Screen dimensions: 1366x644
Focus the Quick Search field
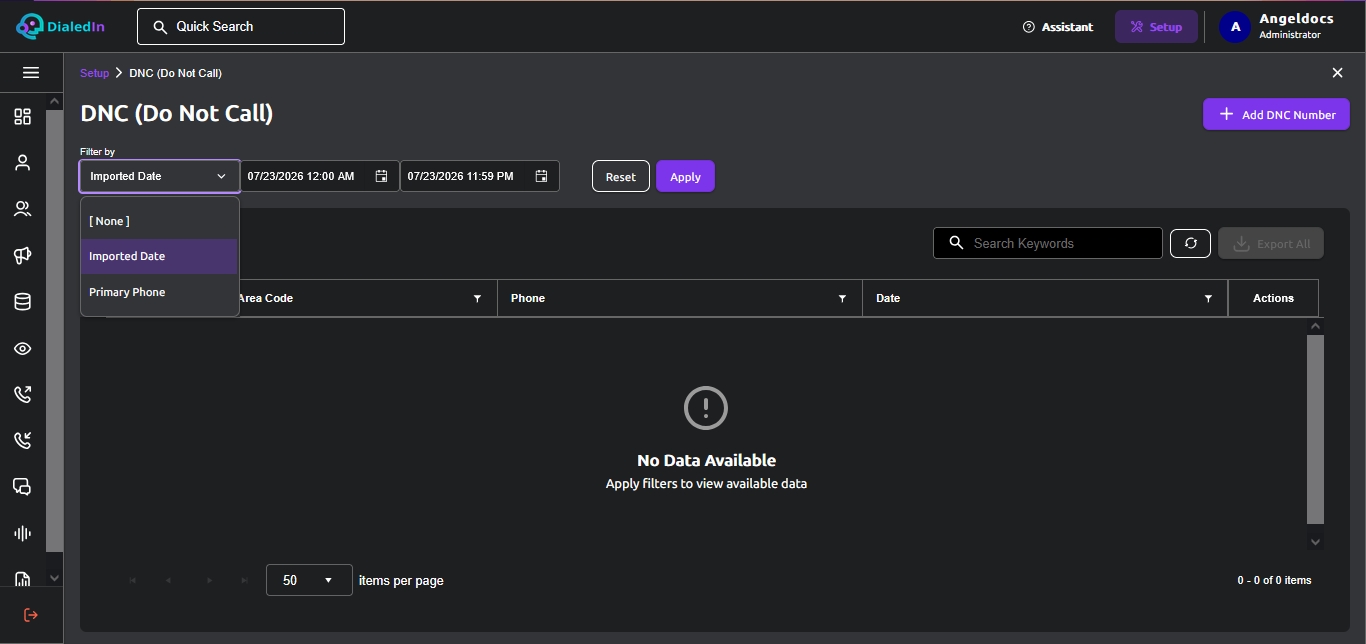241,27
